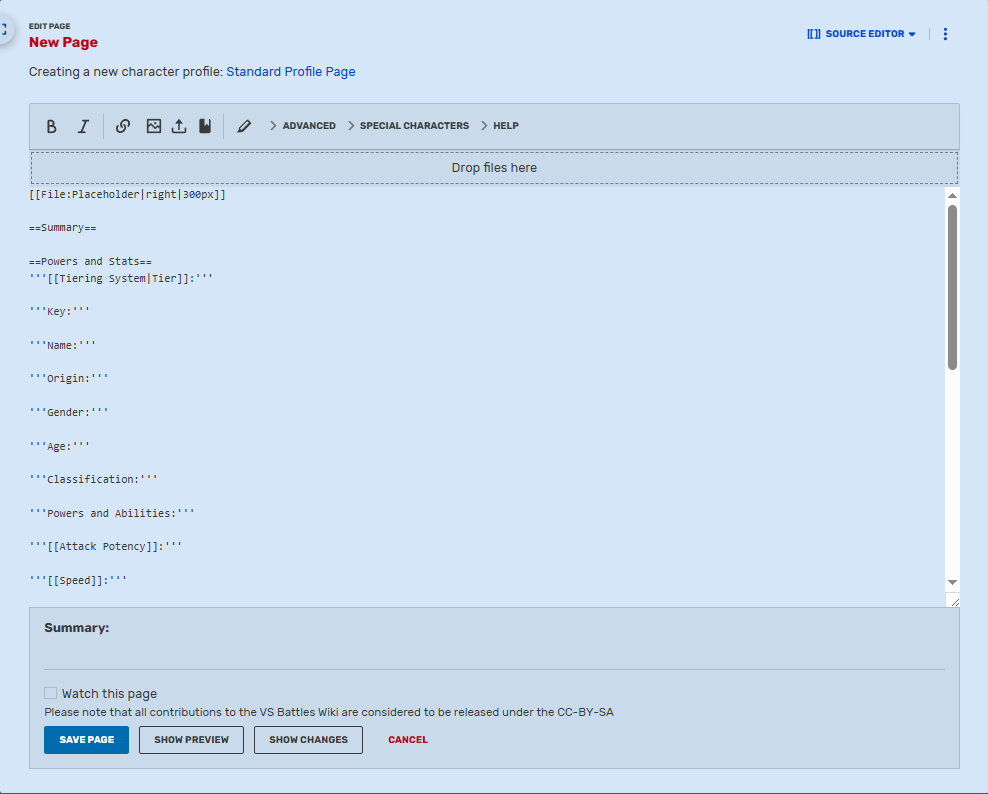The image size is (988, 794).
Task: Place cursor on the '''Key:''' line
Action: coord(59,311)
